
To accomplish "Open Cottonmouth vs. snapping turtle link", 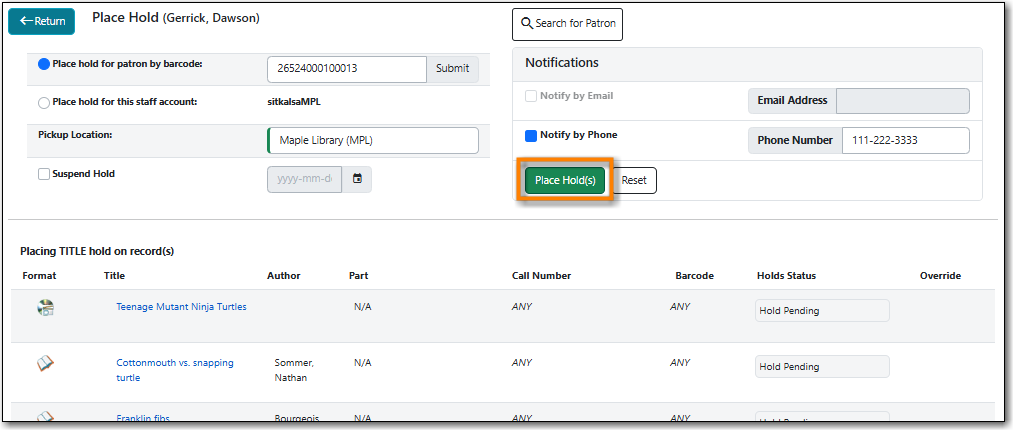I will (175, 370).
